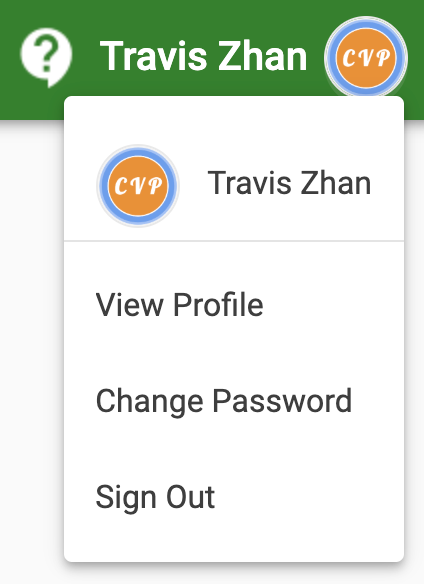Viewport: 424px width, 584px height.
Task: Click the orange CVP avatar in header
Action: [366, 58]
